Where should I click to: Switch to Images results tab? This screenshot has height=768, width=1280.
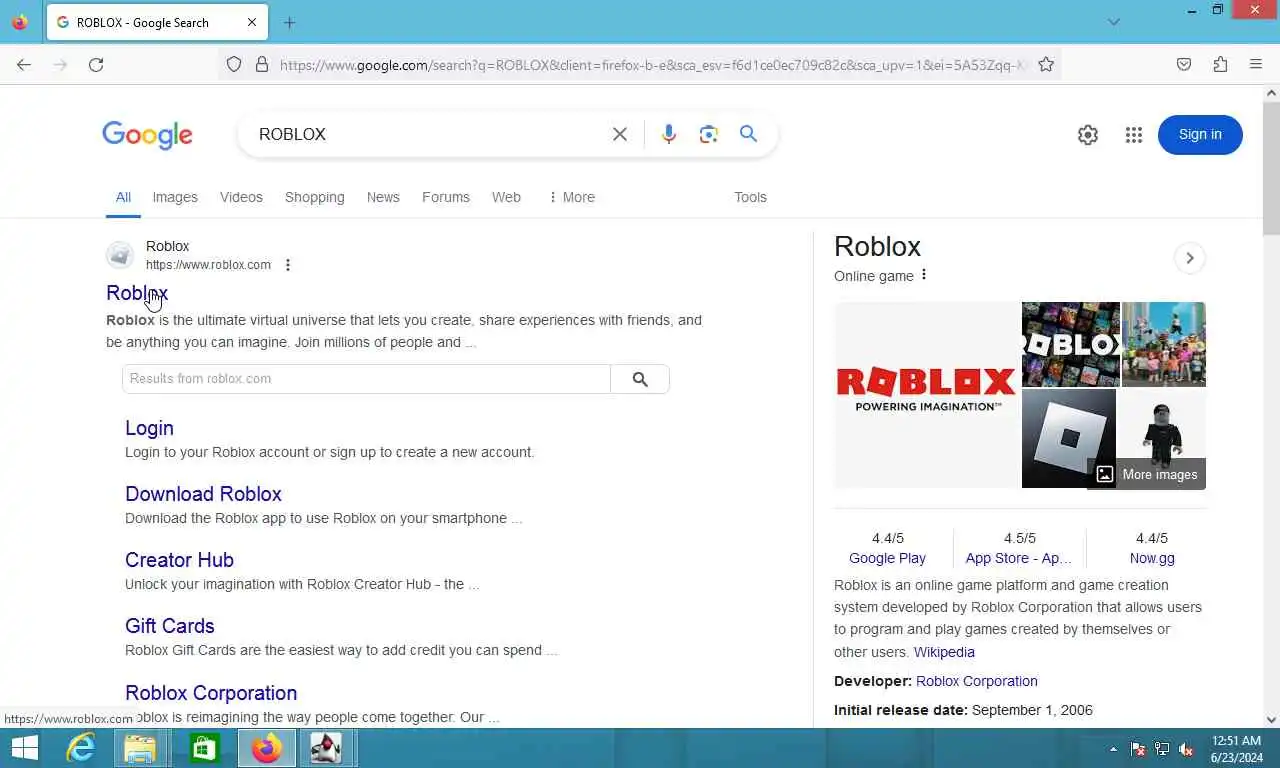pyautogui.click(x=175, y=197)
